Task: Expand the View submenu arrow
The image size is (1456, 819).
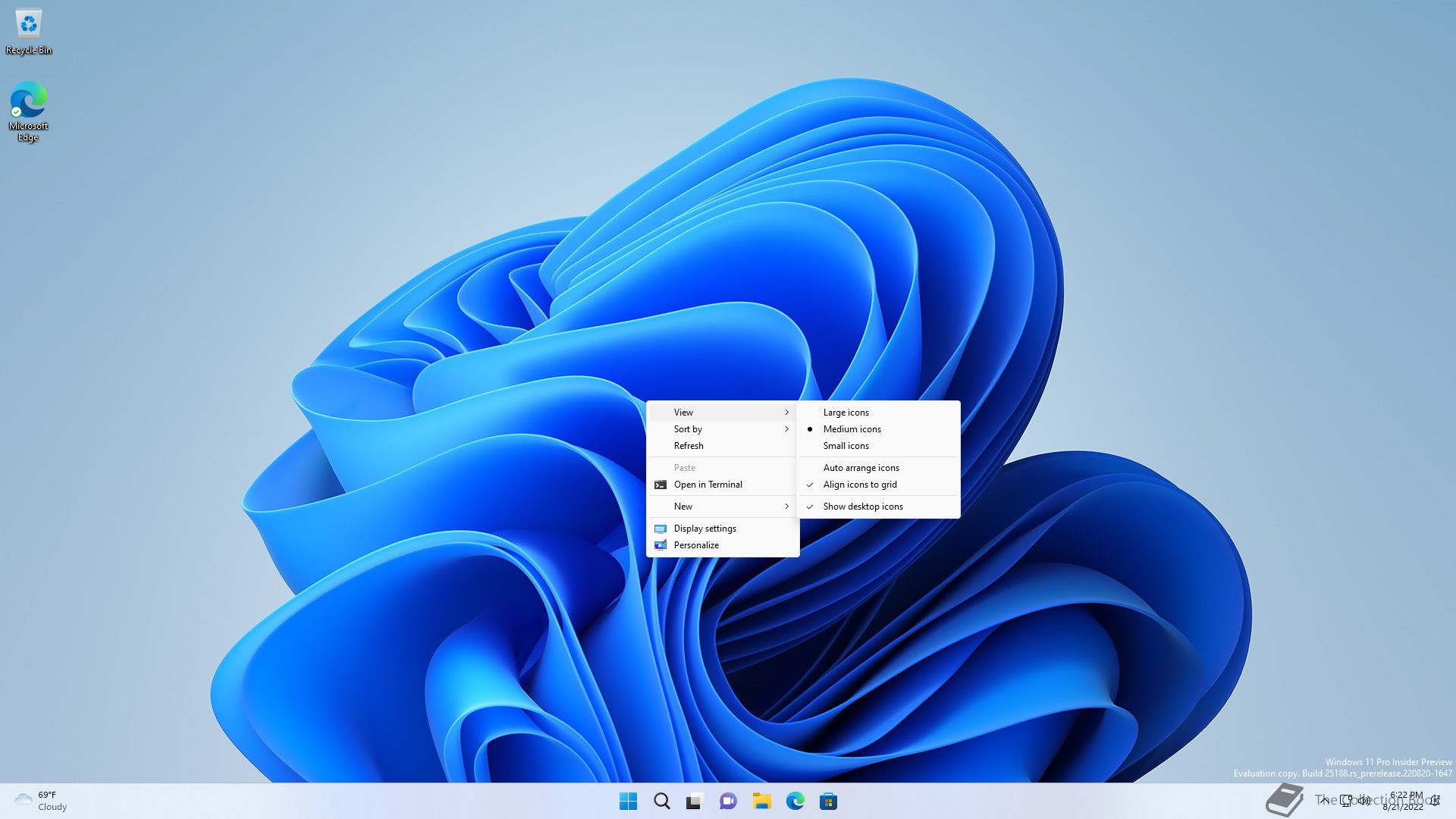Action: pyautogui.click(x=786, y=413)
